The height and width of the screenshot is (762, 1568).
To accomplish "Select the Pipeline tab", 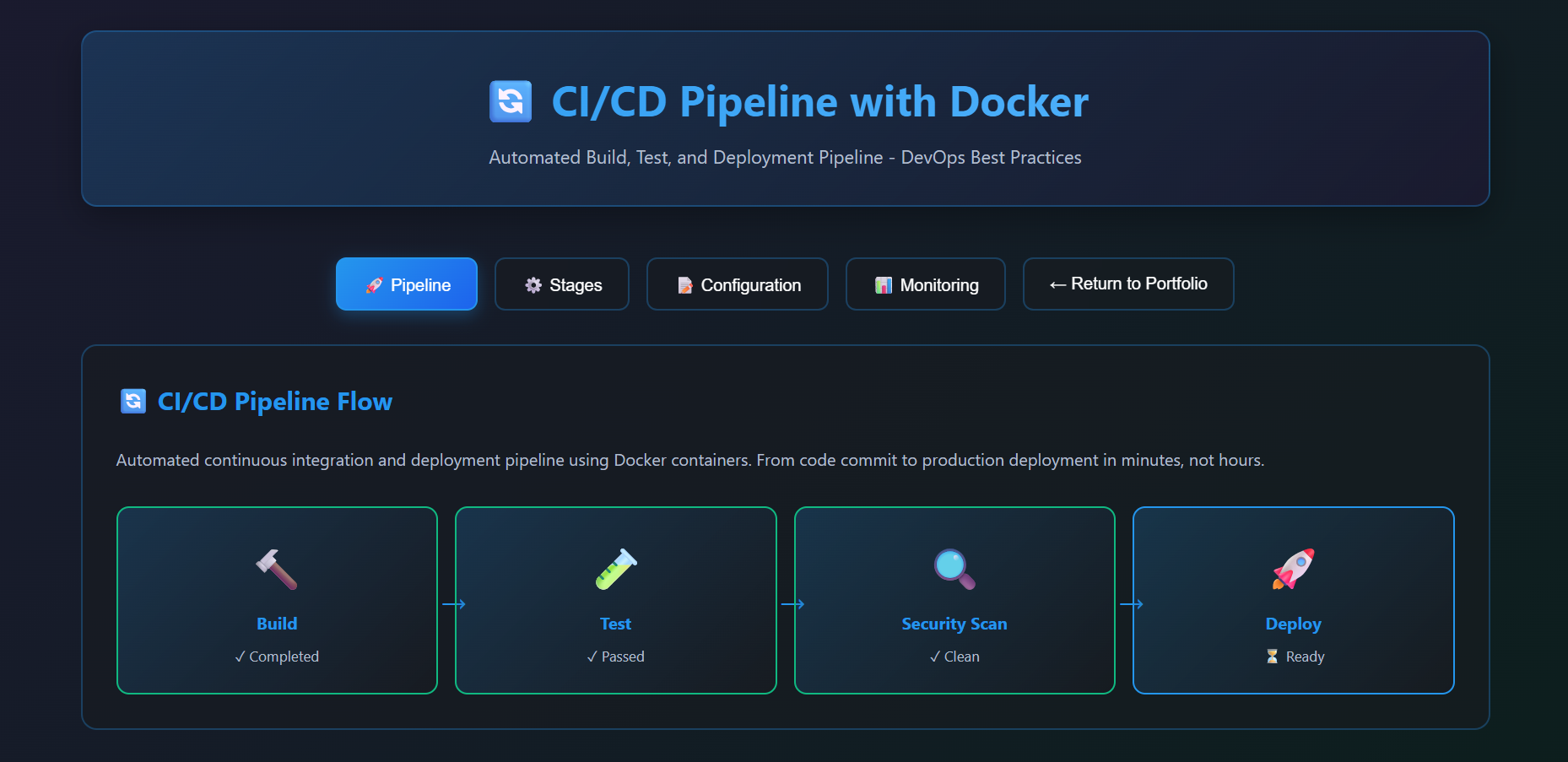I will click(x=406, y=284).
